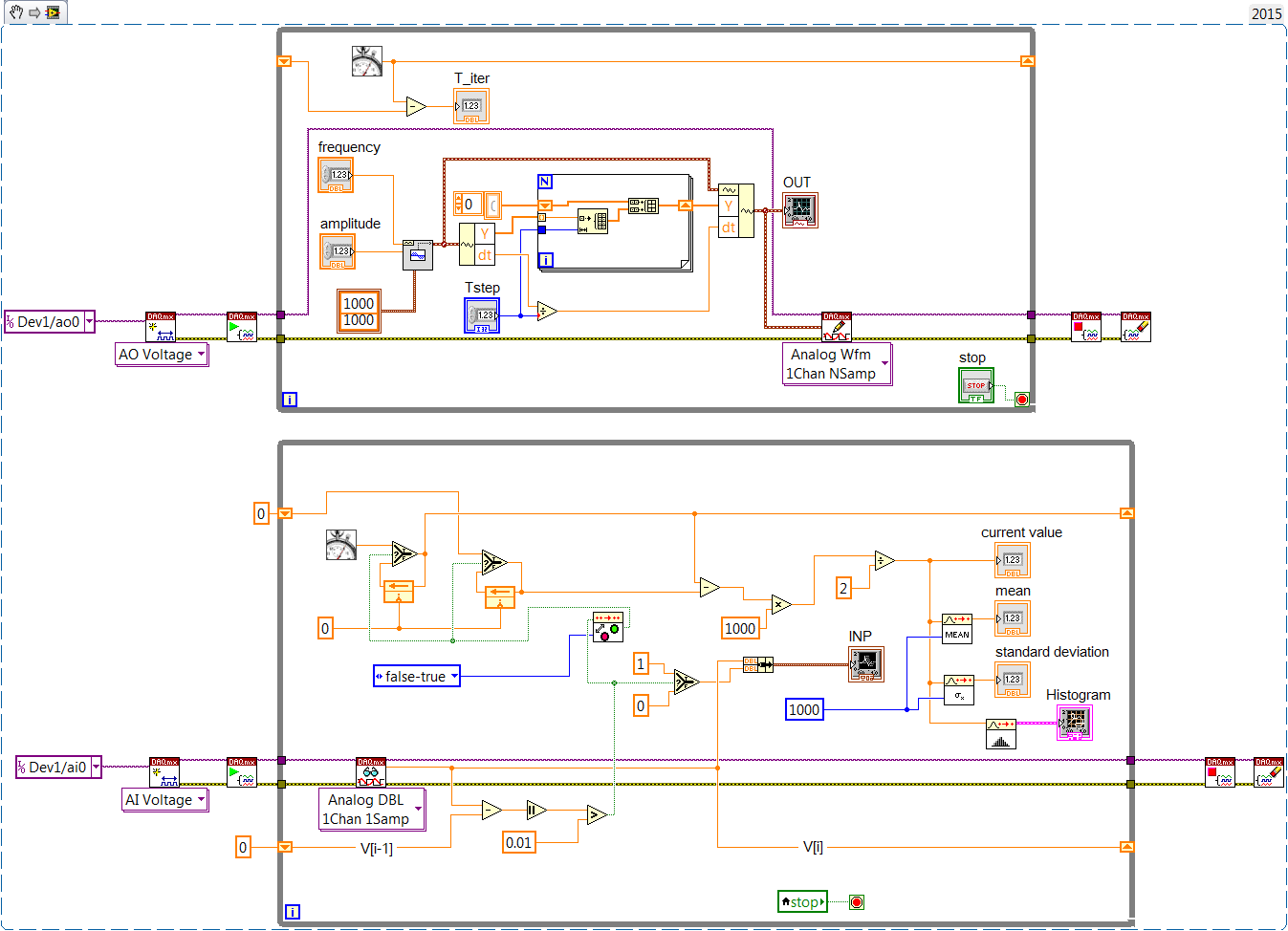Click the top loop's red stop condition terminal
The width and height of the screenshot is (1288, 931).
(1021, 400)
